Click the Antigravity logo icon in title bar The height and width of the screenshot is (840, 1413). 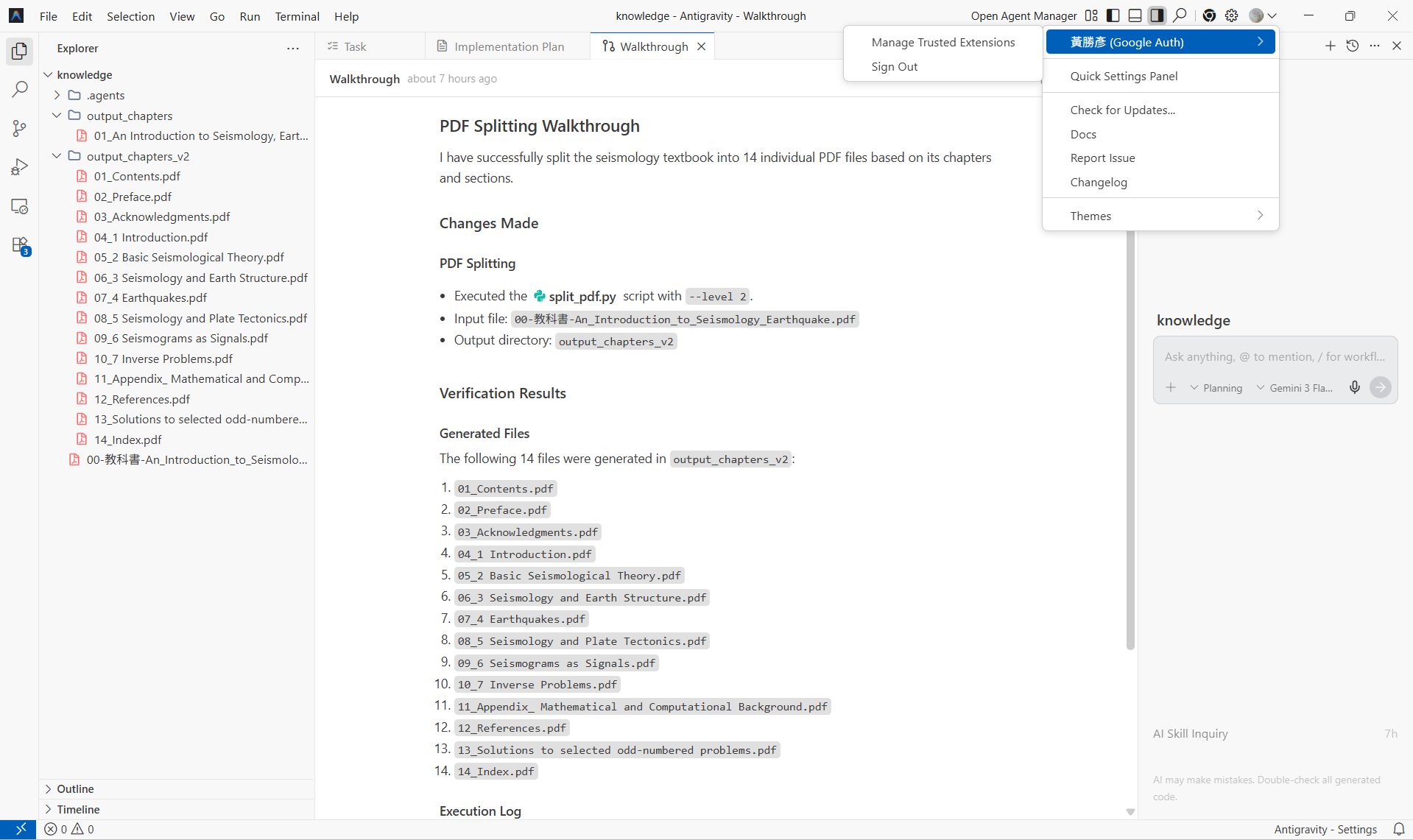(x=16, y=15)
